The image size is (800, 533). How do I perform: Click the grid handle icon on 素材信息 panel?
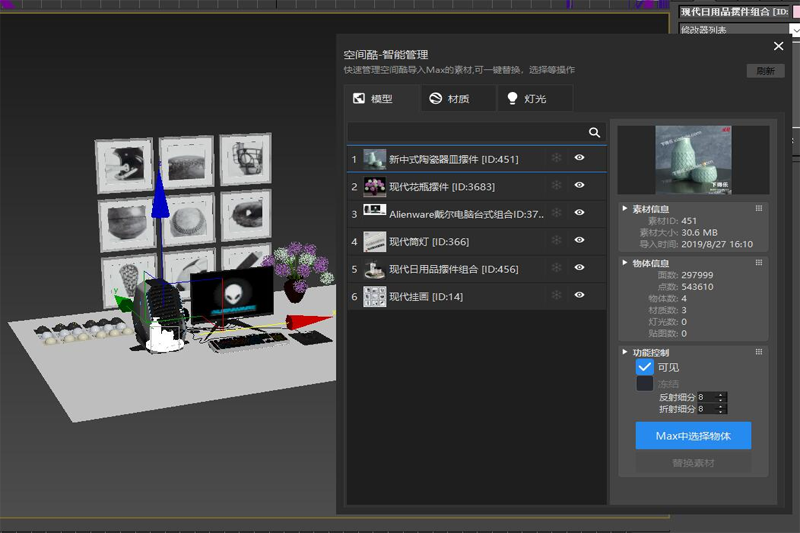pos(759,208)
